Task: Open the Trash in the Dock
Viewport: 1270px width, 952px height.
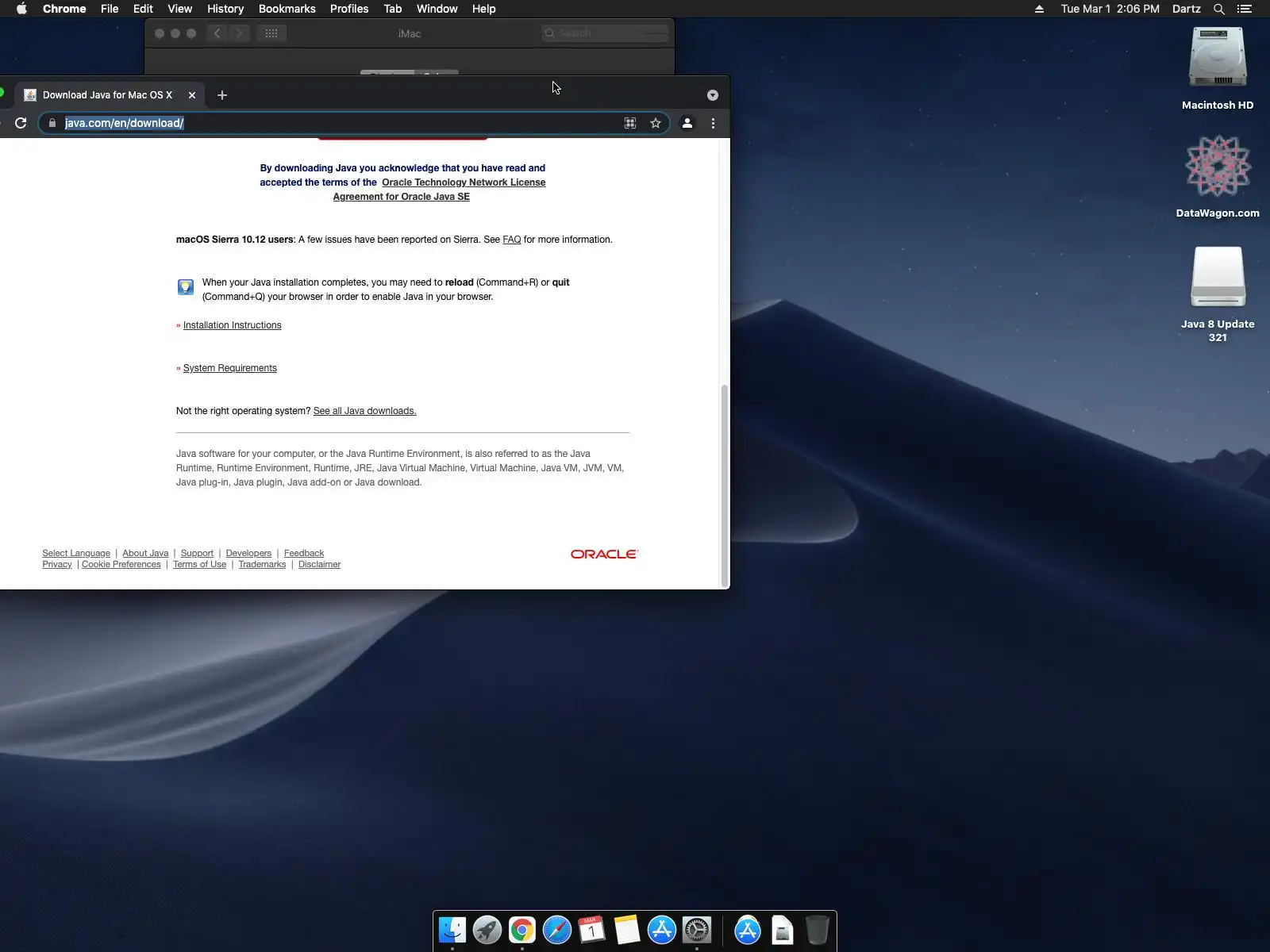Action: 818,930
